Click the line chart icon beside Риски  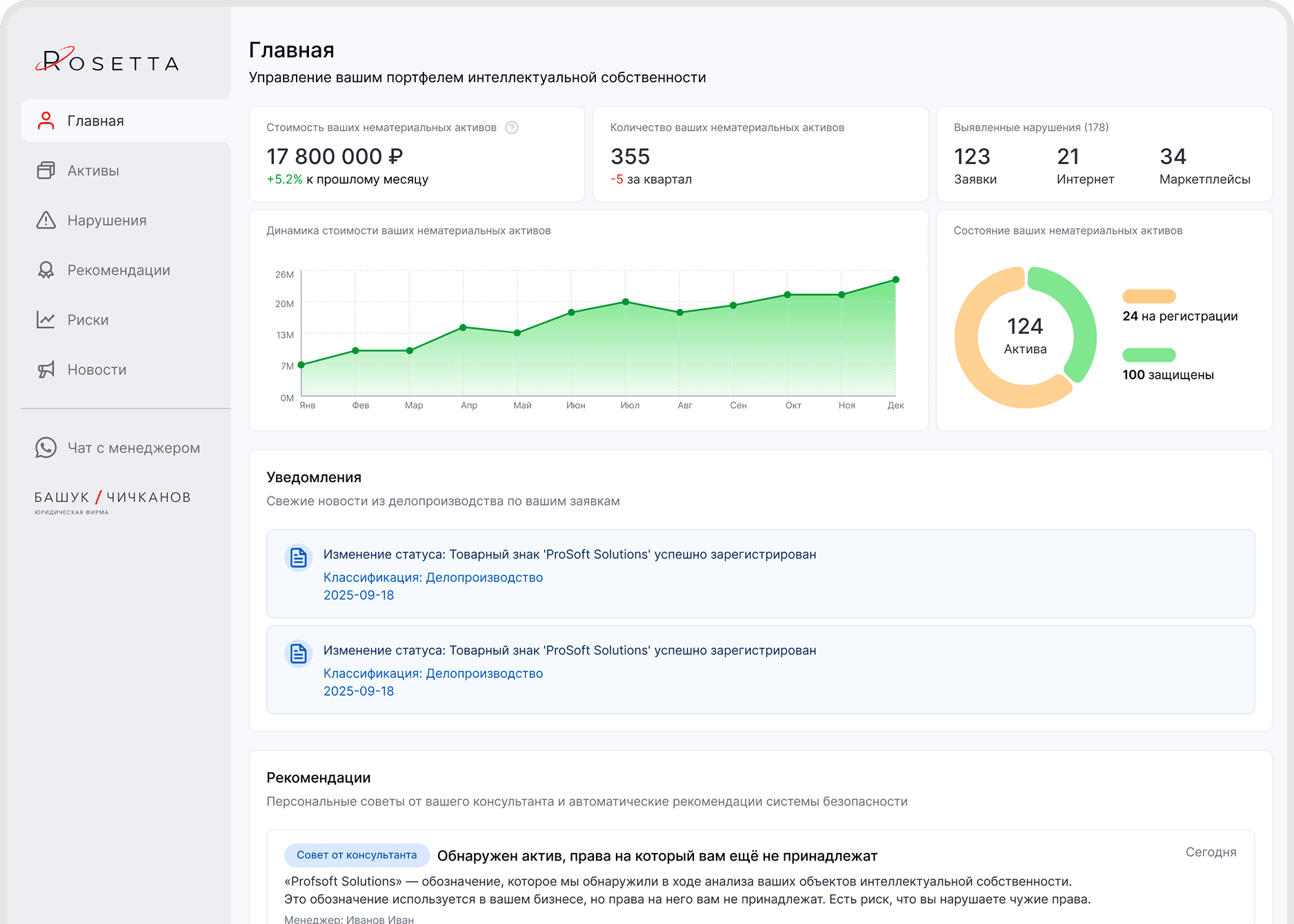pos(46,319)
